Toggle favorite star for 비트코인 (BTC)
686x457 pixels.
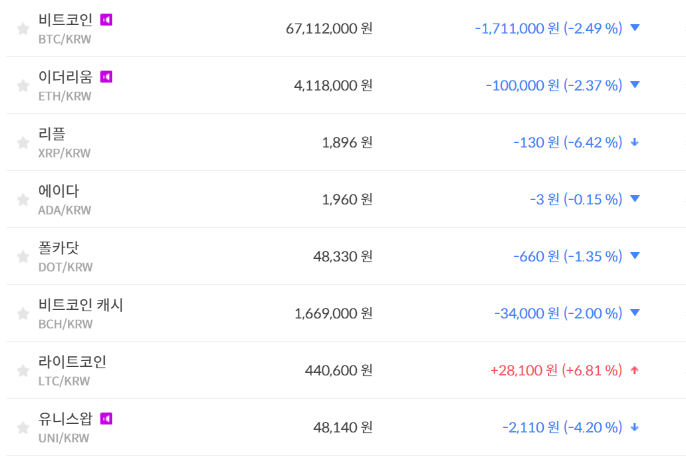point(23,29)
